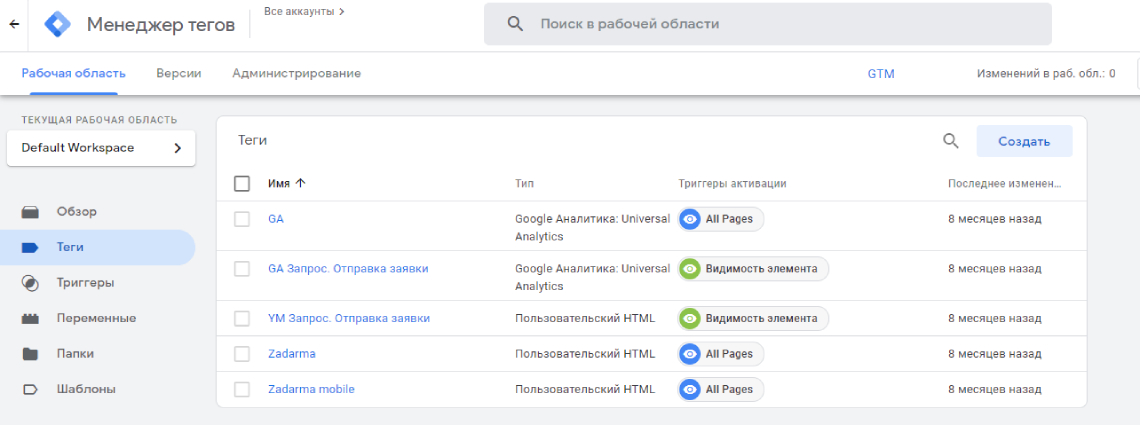Switch to Администрирование tab
The height and width of the screenshot is (425, 1140).
(297, 73)
